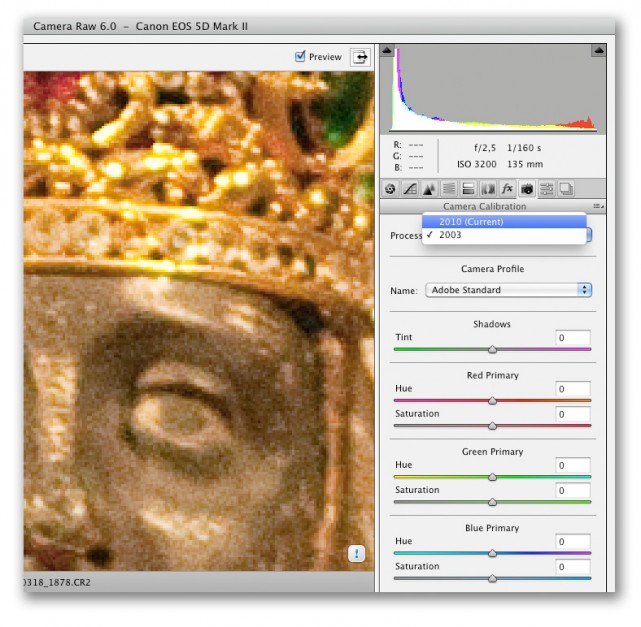Click the Camera Calibration panel title
Viewport: 641px width, 627px height.
[x=485, y=206]
